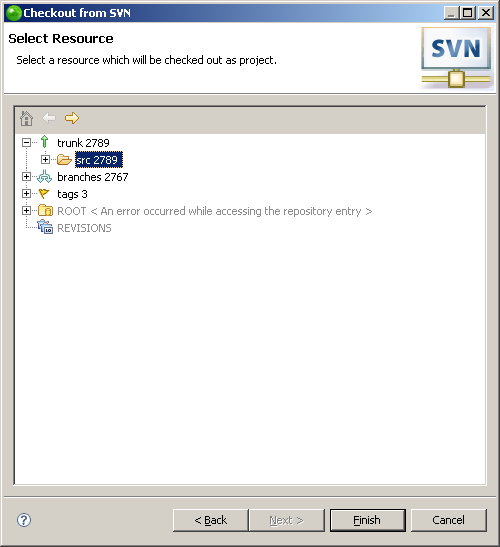The height and width of the screenshot is (547, 500).
Task: Expand the ROOT error entry
Action: [27, 210]
